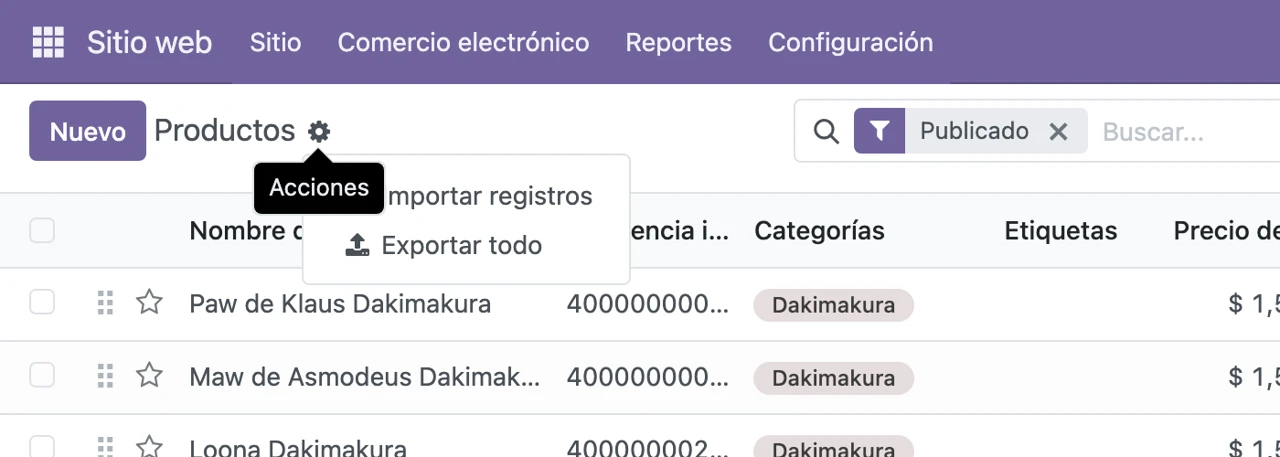Open product Paw de Klaus Dakimakura
1280x457 pixels.
[x=340, y=304]
